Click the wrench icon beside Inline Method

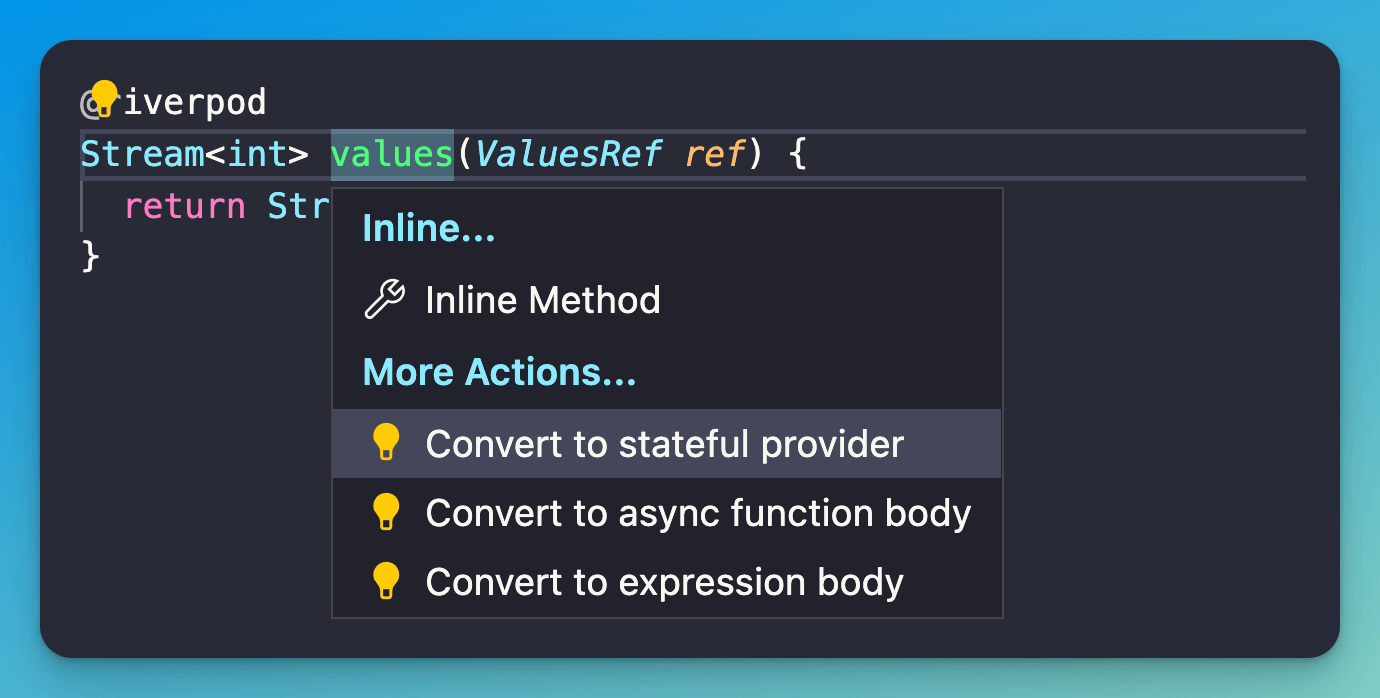coord(384,299)
